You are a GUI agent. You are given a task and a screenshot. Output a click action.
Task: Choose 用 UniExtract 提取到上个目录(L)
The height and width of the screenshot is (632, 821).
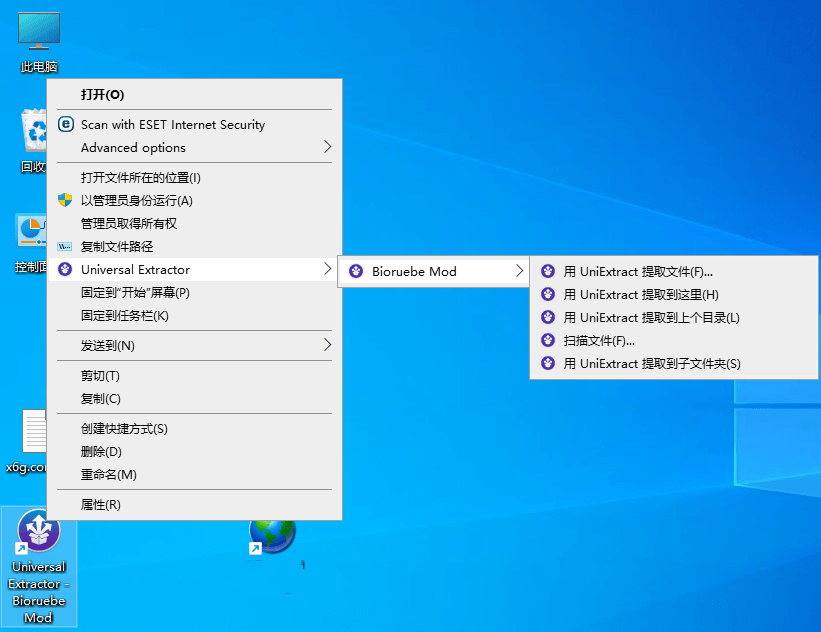pos(651,317)
